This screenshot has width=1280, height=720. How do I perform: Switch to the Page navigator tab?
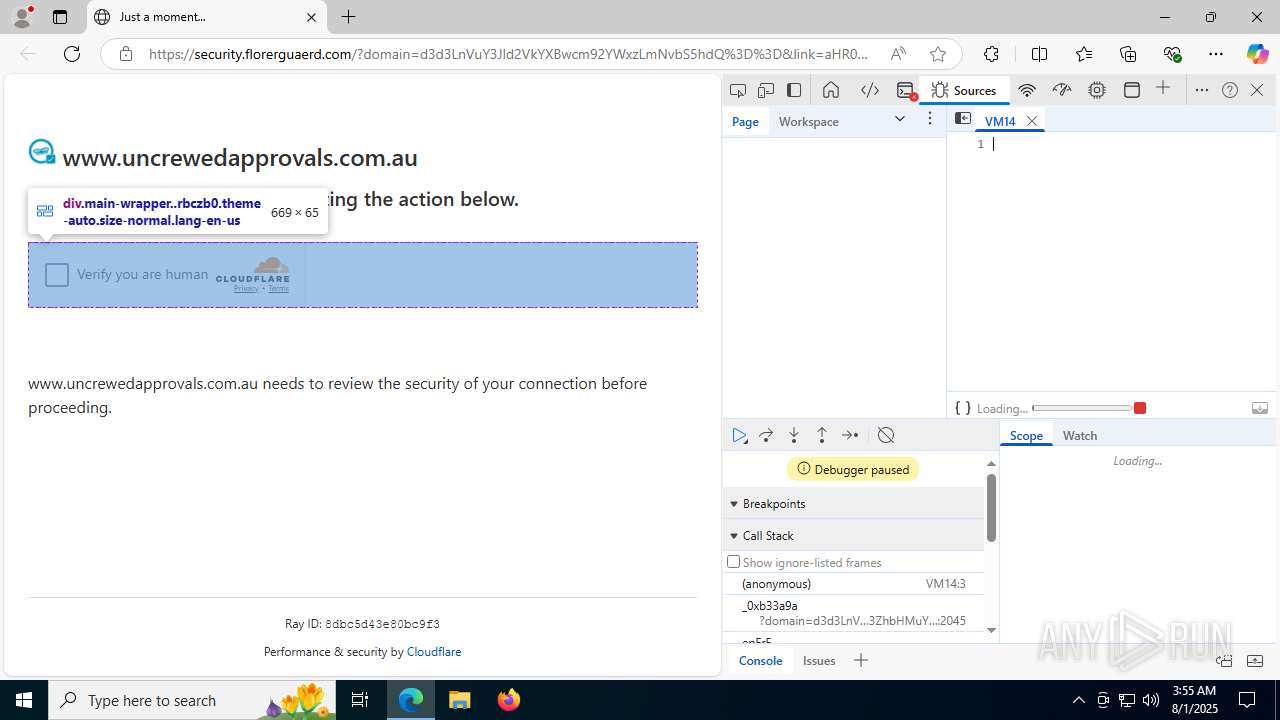click(745, 121)
